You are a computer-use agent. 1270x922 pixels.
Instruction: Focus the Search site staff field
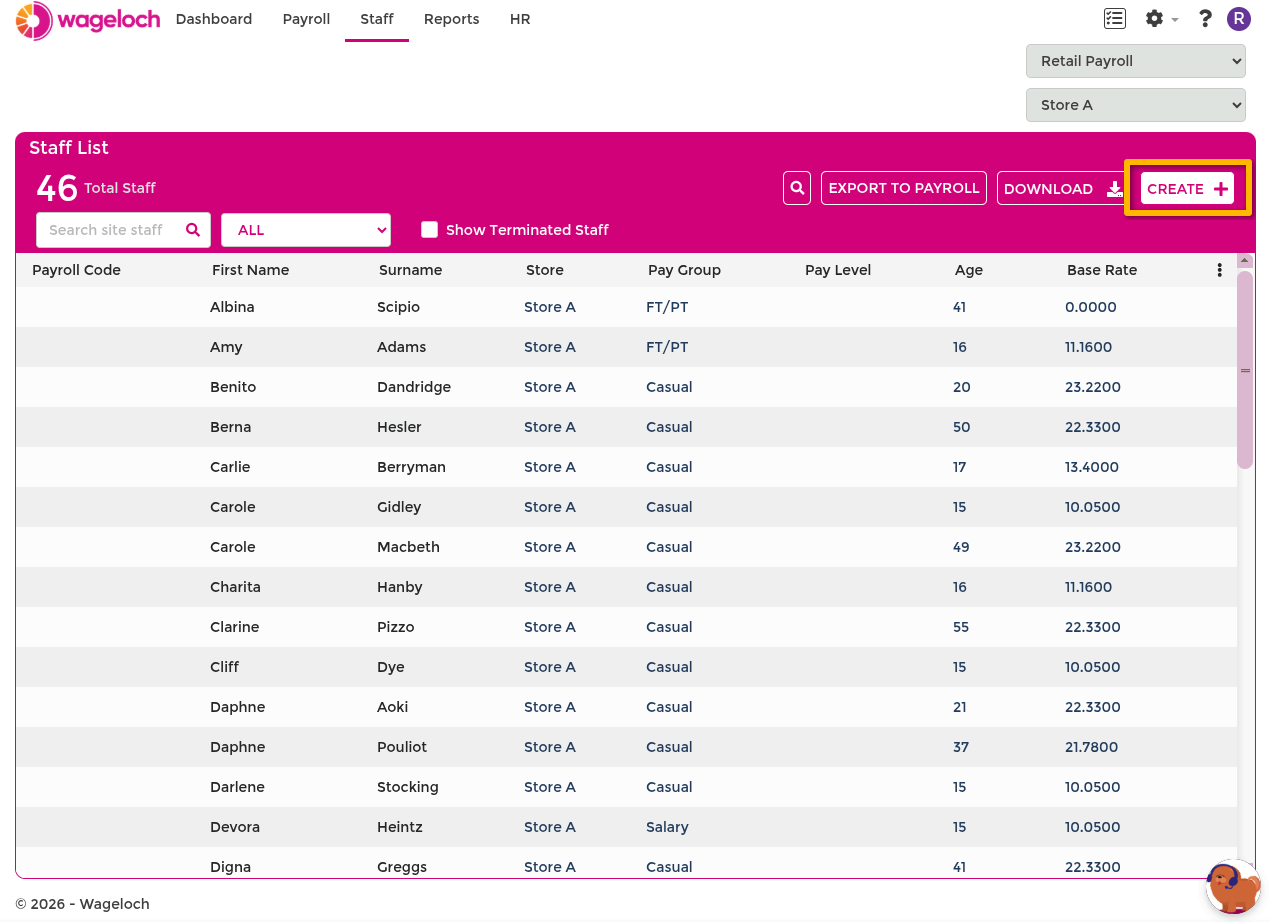click(110, 230)
